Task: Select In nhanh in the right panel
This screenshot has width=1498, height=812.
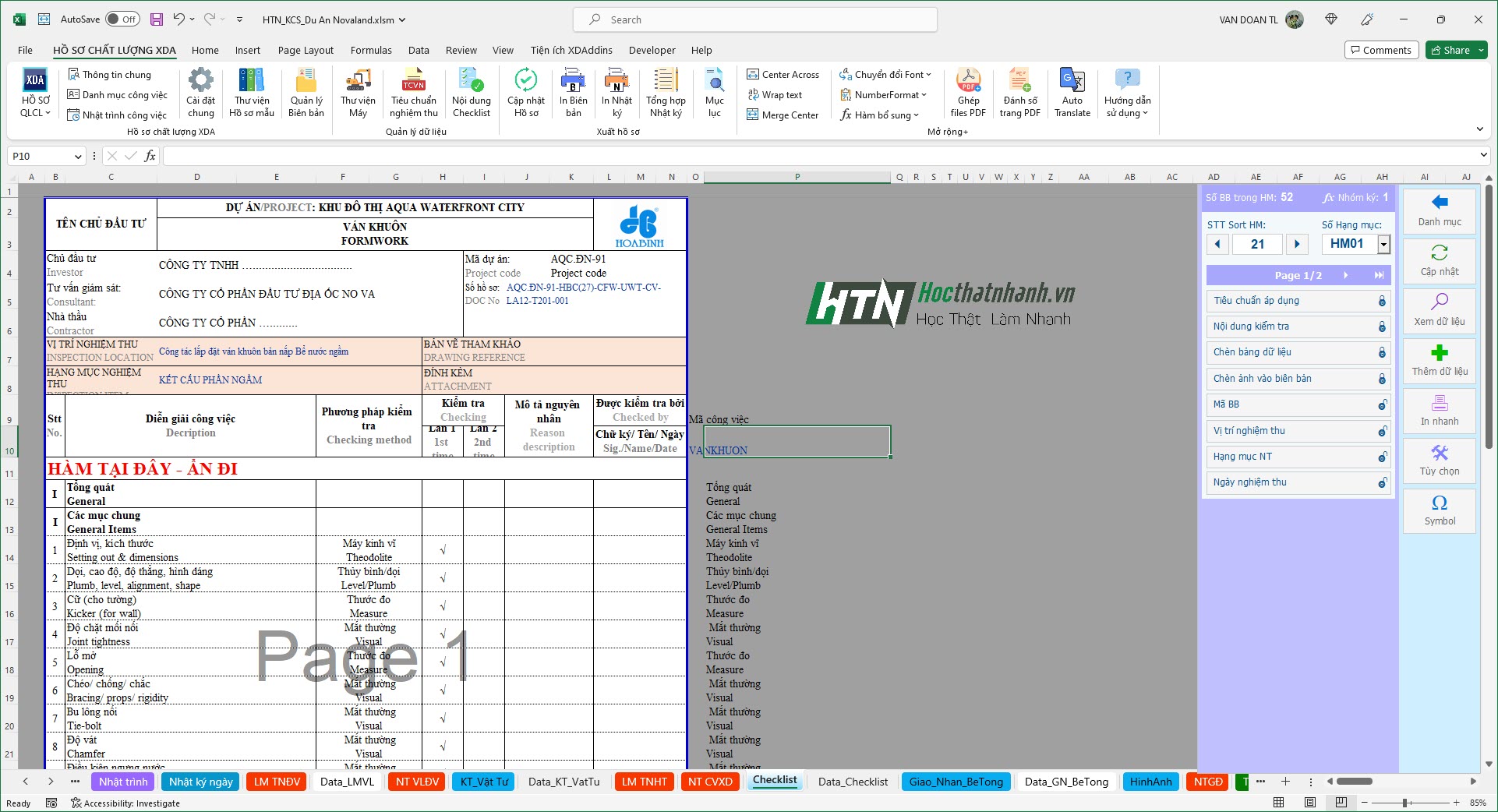Action: (1439, 411)
